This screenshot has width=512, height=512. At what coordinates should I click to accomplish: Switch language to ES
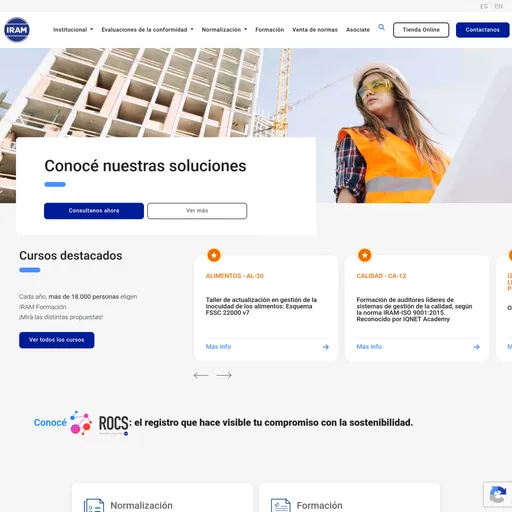(x=484, y=6)
